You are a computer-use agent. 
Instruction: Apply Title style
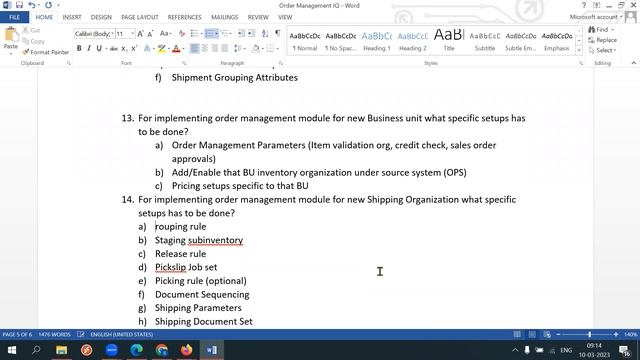(449, 41)
